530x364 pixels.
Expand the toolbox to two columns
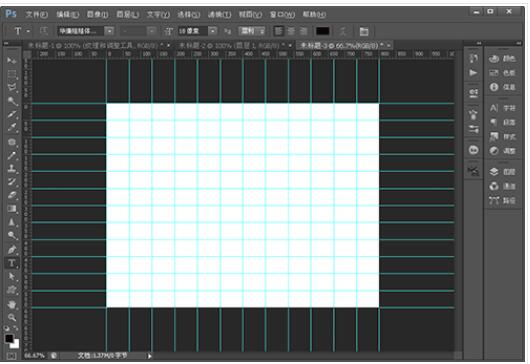click(x=6, y=43)
